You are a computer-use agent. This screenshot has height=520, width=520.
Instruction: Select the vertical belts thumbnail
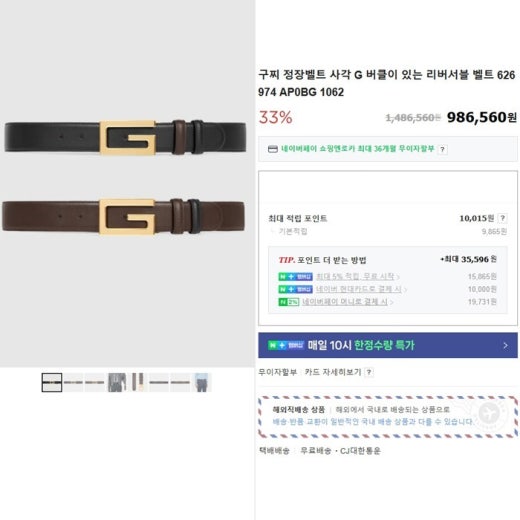(138, 382)
